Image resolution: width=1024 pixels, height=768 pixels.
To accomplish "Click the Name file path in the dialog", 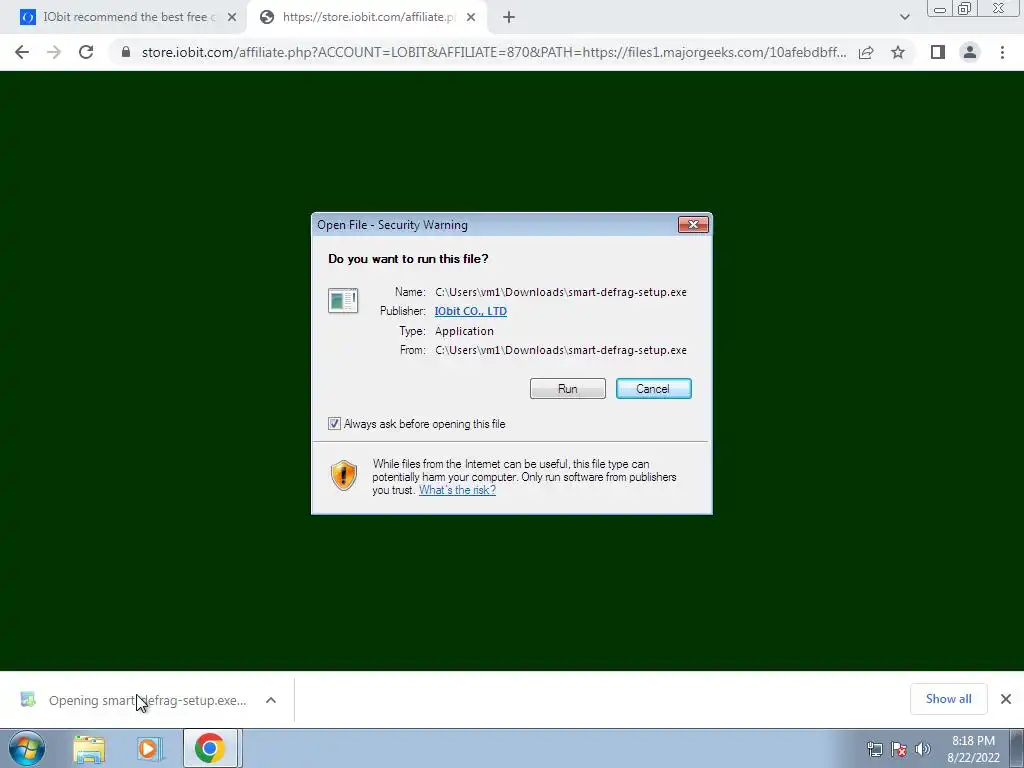I will tap(561, 292).
